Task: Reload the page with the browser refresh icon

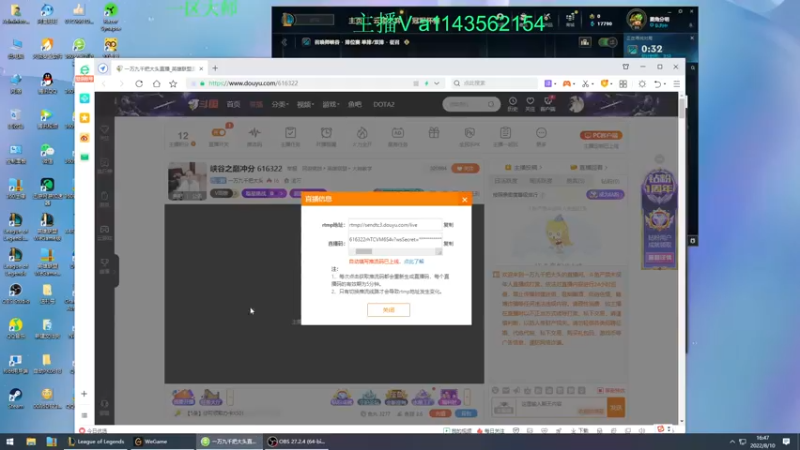Action: coord(139,83)
